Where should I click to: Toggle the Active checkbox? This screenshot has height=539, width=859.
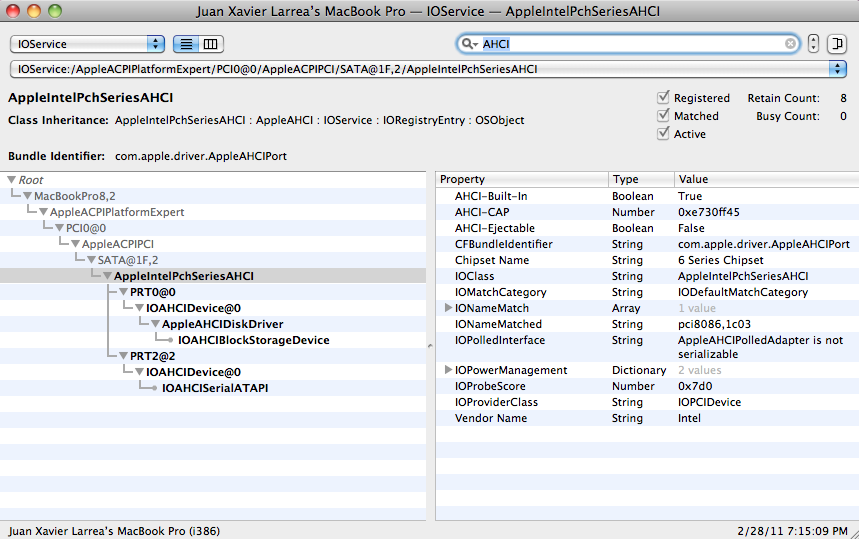click(x=663, y=134)
